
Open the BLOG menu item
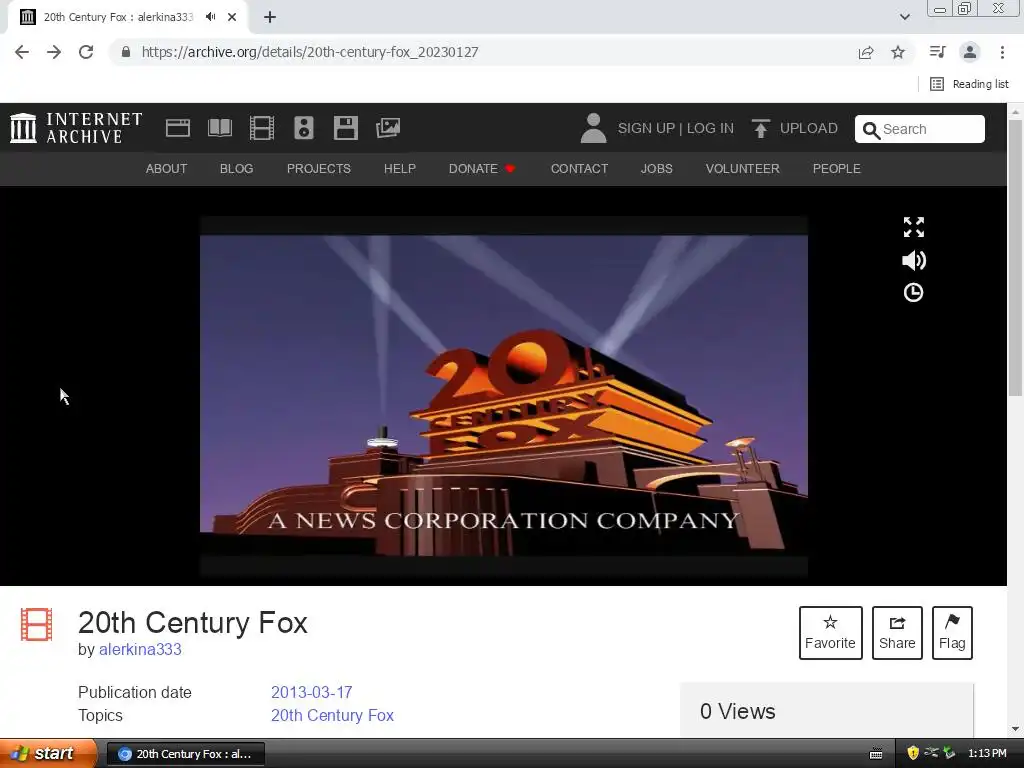click(x=236, y=168)
